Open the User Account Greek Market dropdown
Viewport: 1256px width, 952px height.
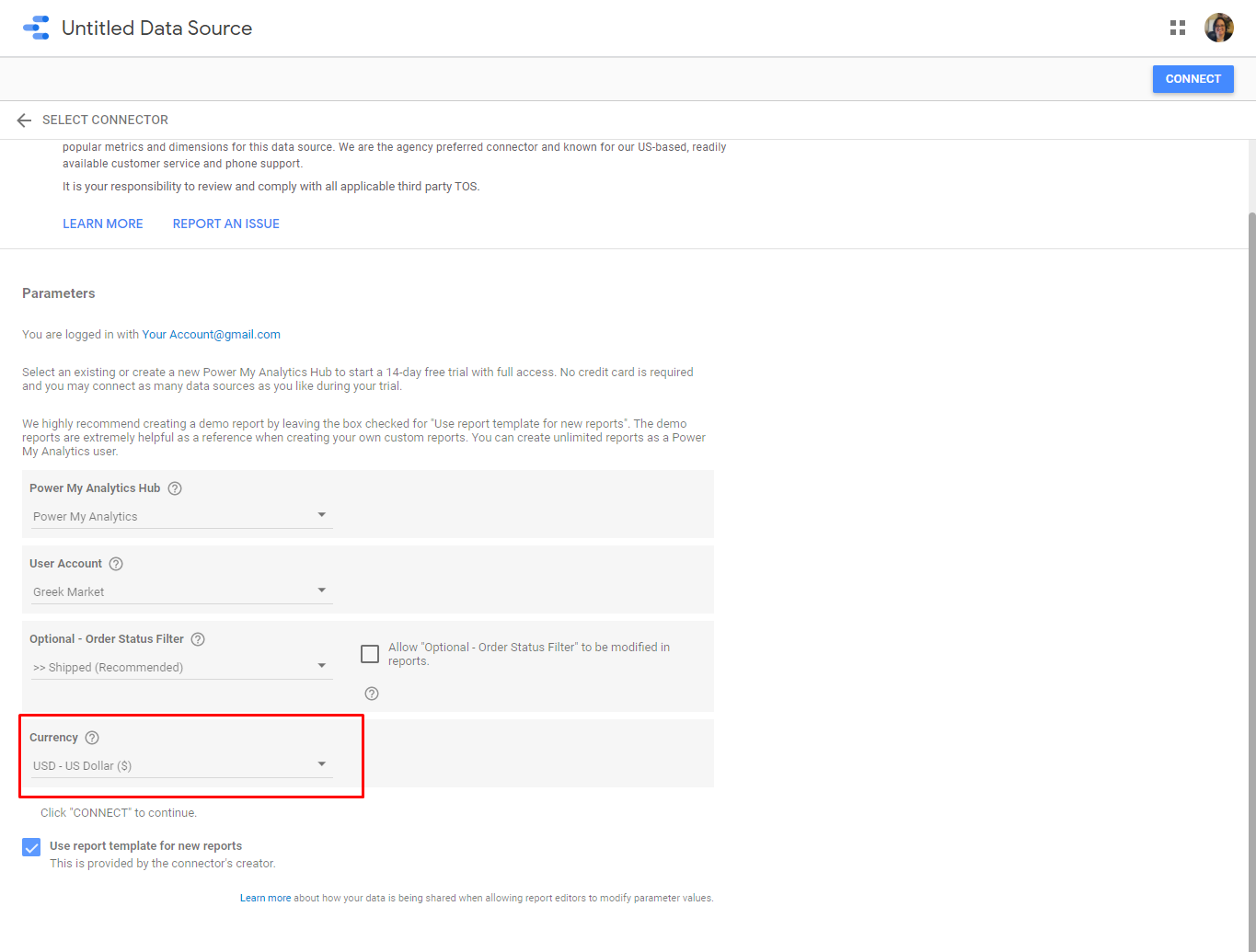[181, 591]
